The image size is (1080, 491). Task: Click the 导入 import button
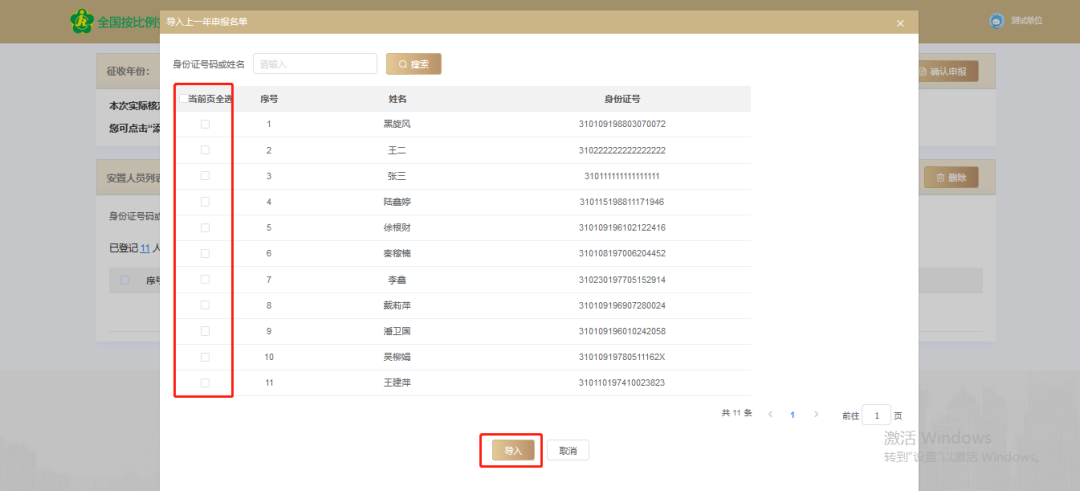(x=512, y=451)
